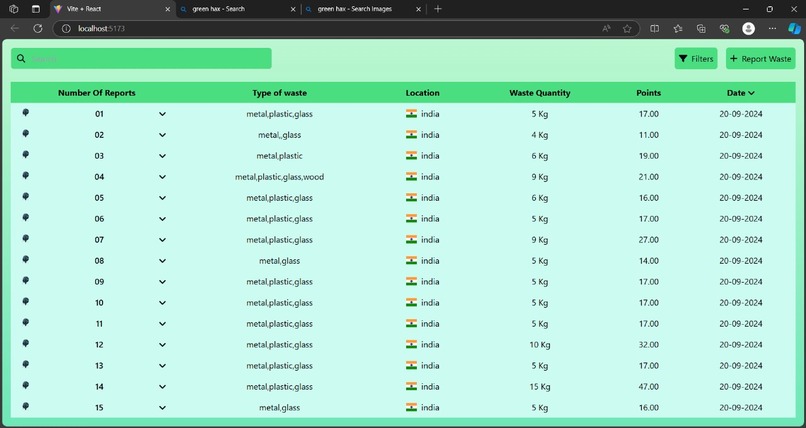Click the Location column header
This screenshot has width=806, height=428.
coord(423,93)
